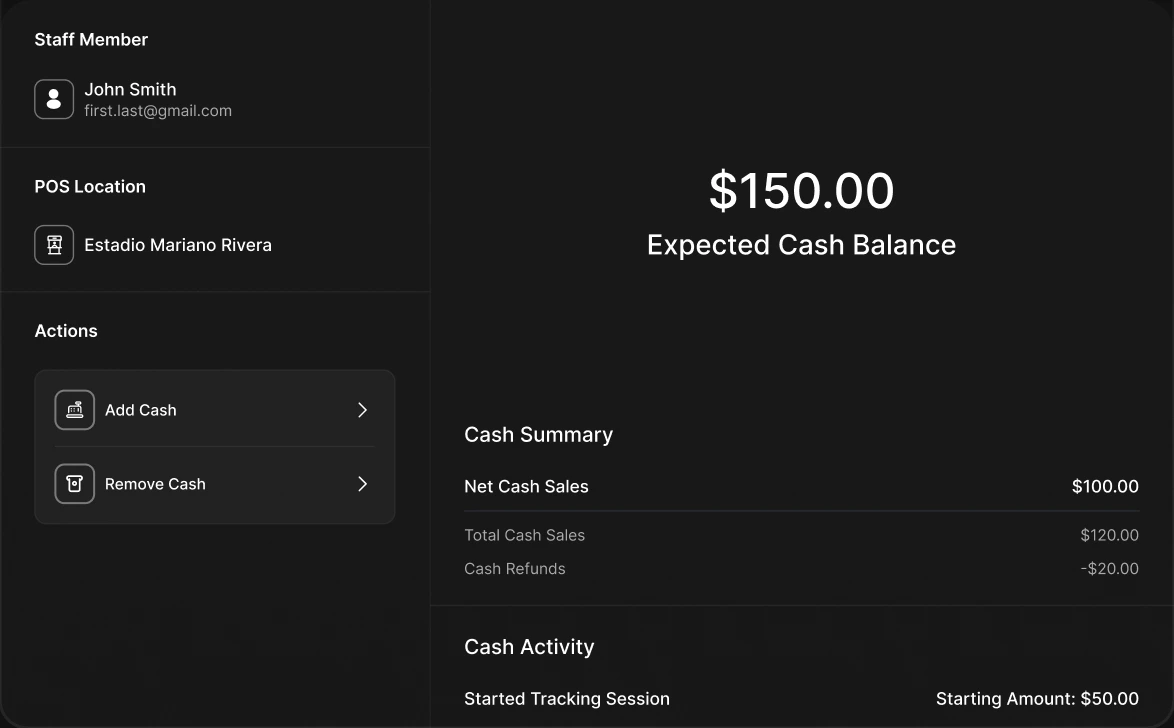The height and width of the screenshot is (728, 1174).
Task: Click the Starting Amount: $50.00 text
Action: pos(1037,699)
